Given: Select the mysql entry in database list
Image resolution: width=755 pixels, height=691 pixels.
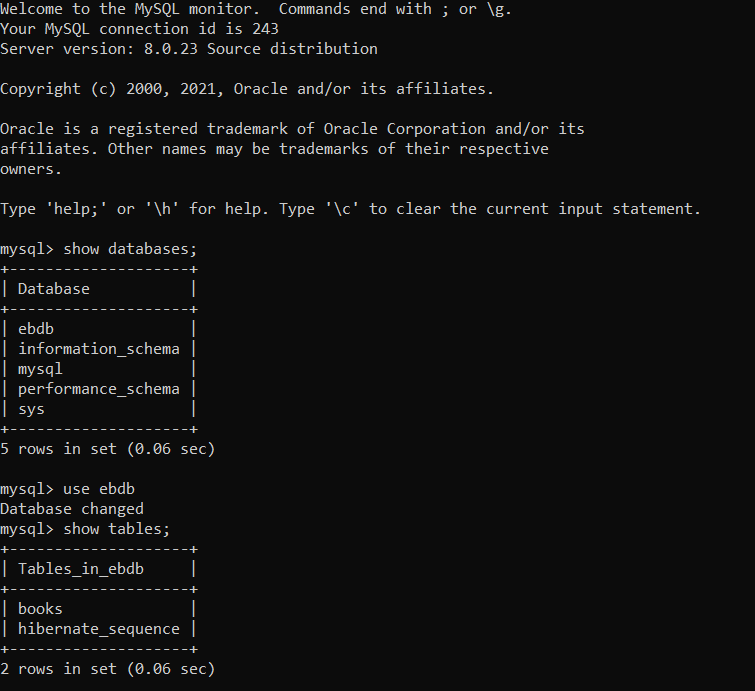Looking at the screenshot, I should (40, 369).
